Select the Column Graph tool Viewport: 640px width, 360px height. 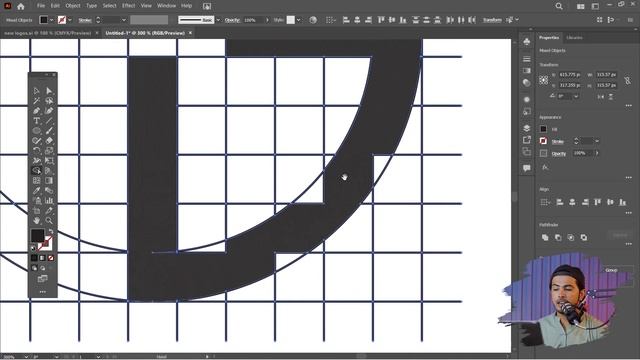click(49, 200)
